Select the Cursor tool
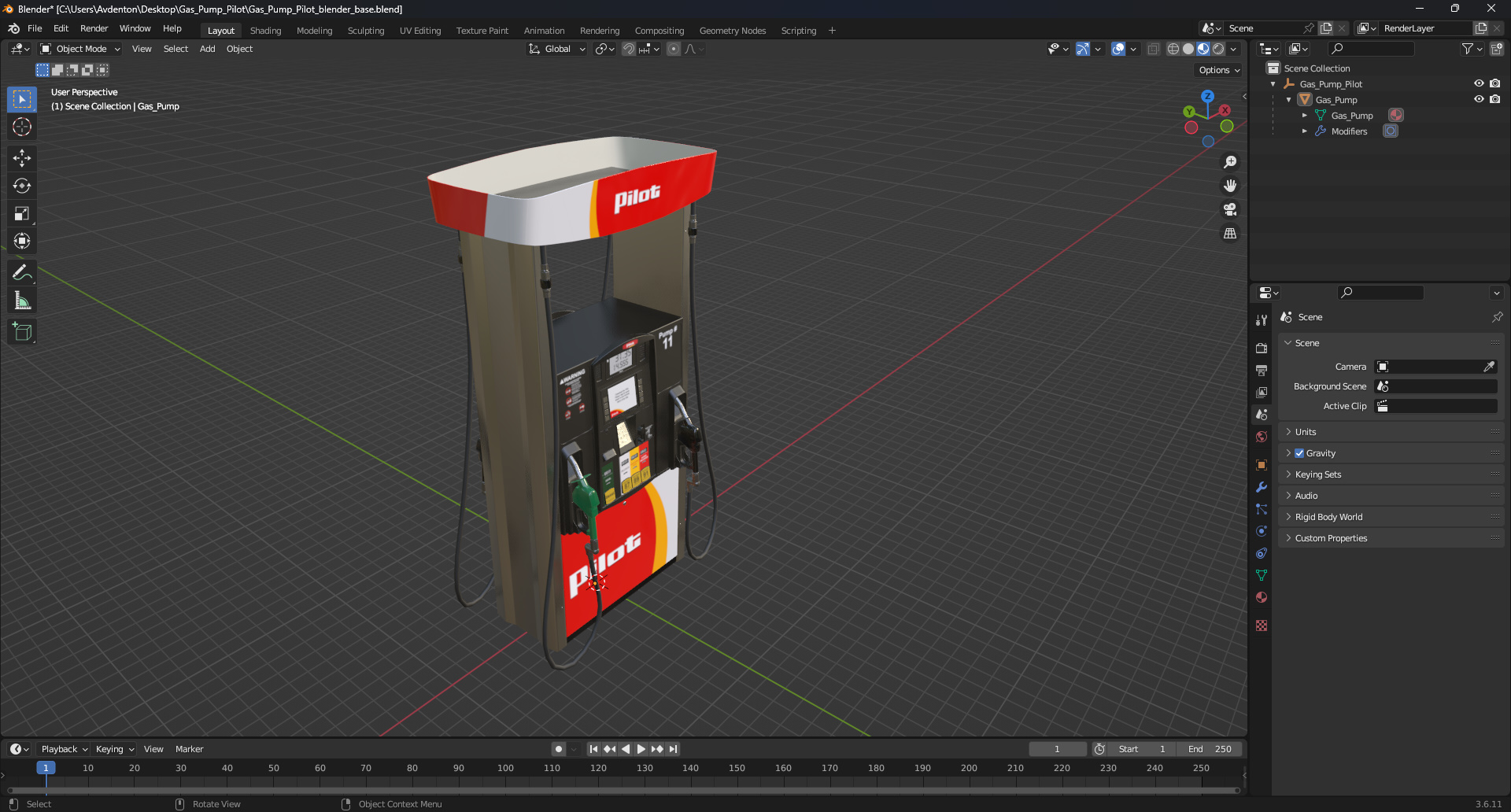Image resolution: width=1511 pixels, height=812 pixels. [x=22, y=127]
